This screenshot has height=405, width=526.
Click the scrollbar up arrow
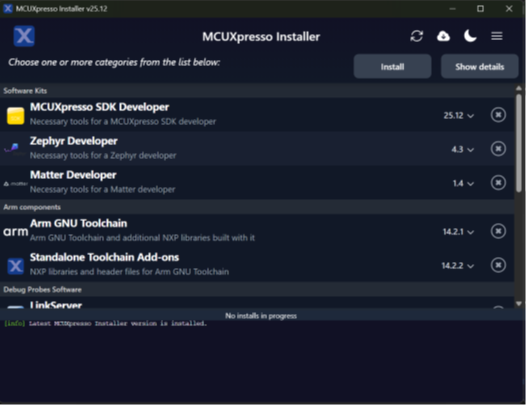click(519, 88)
